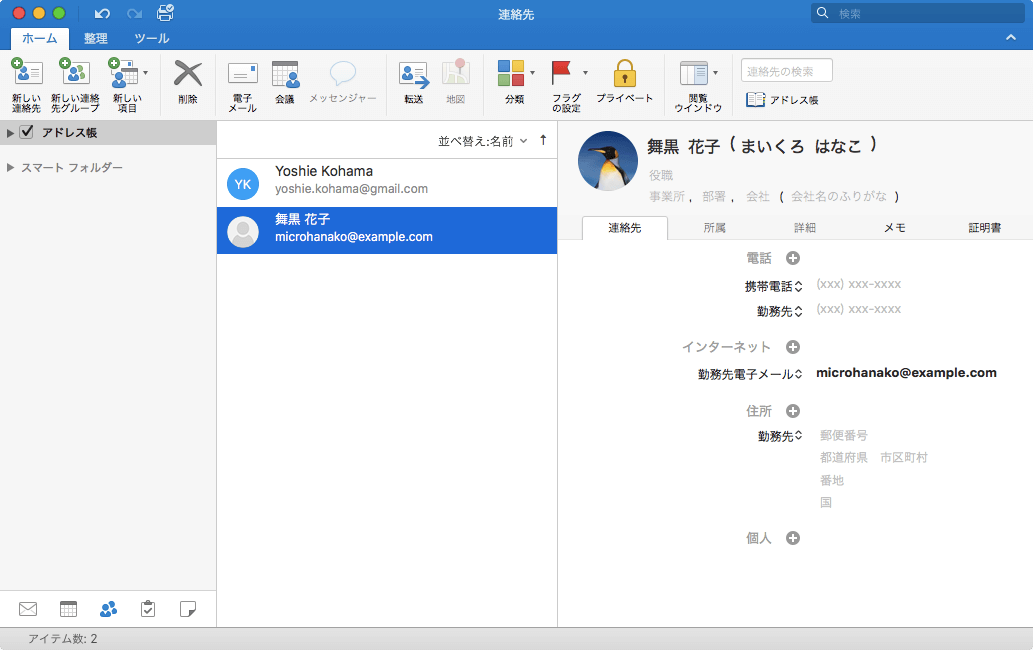Image resolution: width=1033 pixels, height=650 pixels.
Task: Expand the アドレス帳 tree triangle
Action: 10,133
